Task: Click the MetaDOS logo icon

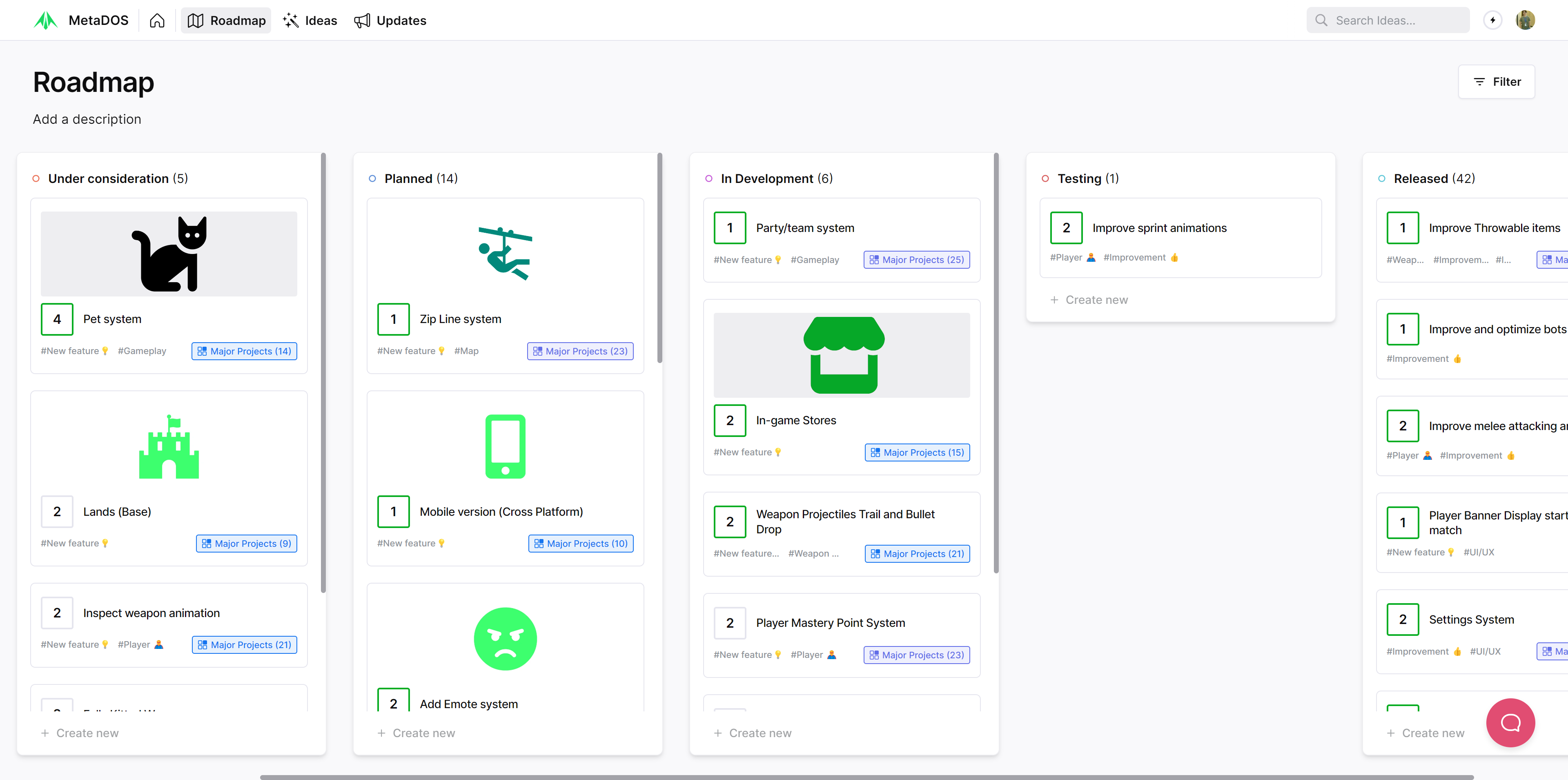Action: (46, 21)
